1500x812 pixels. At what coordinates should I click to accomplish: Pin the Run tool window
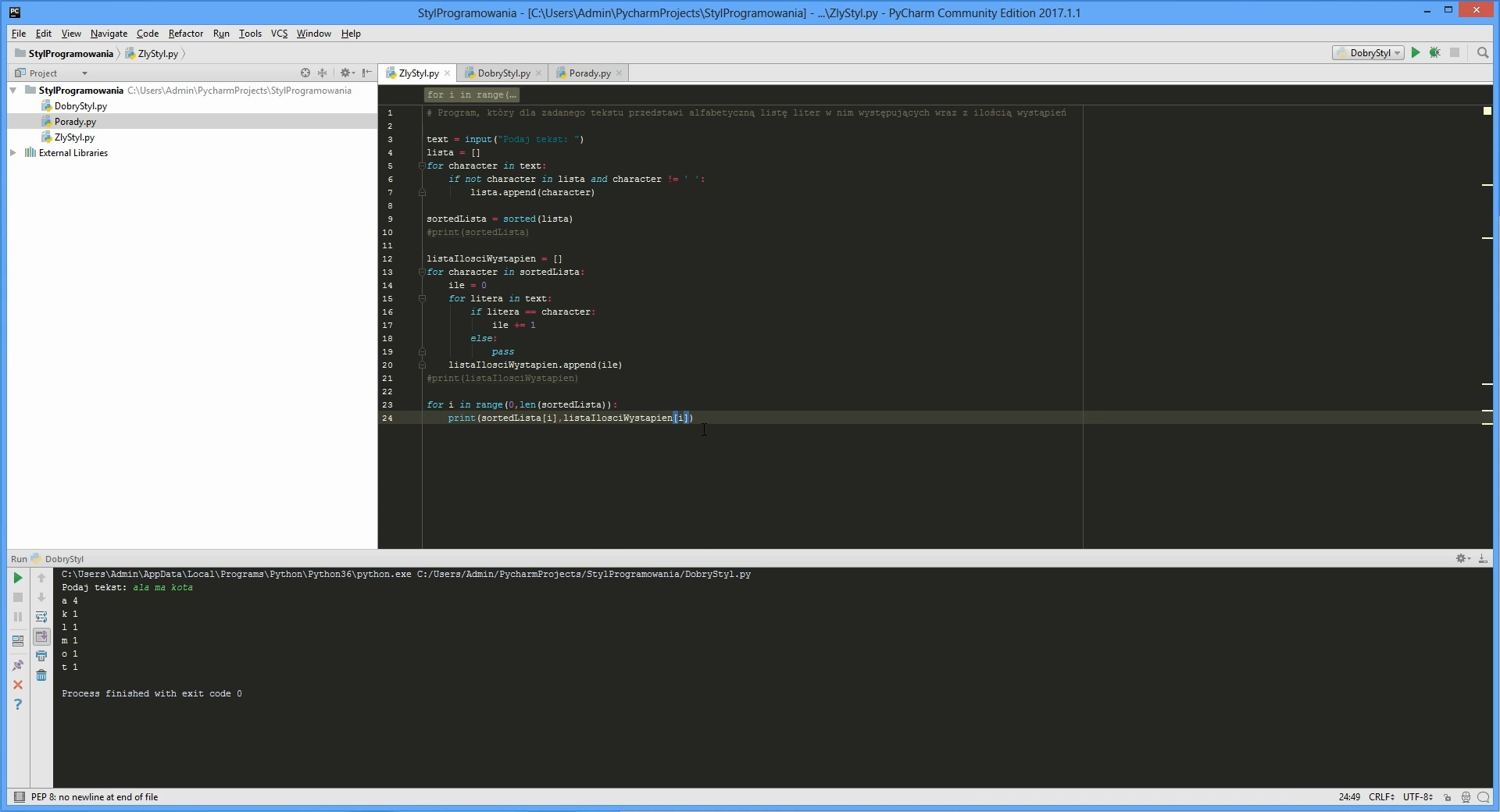[16, 664]
